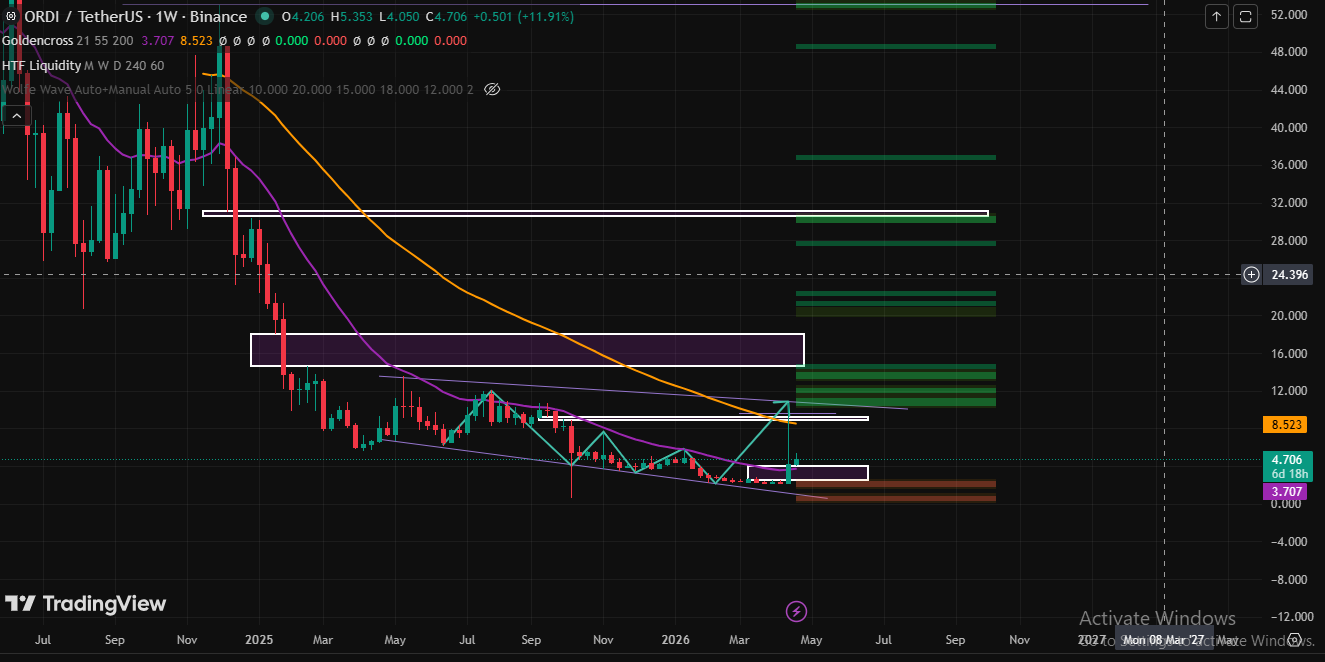Collapse the indicator legend with the chevron
The height and width of the screenshot is (662, 1325).
[16, 114]
